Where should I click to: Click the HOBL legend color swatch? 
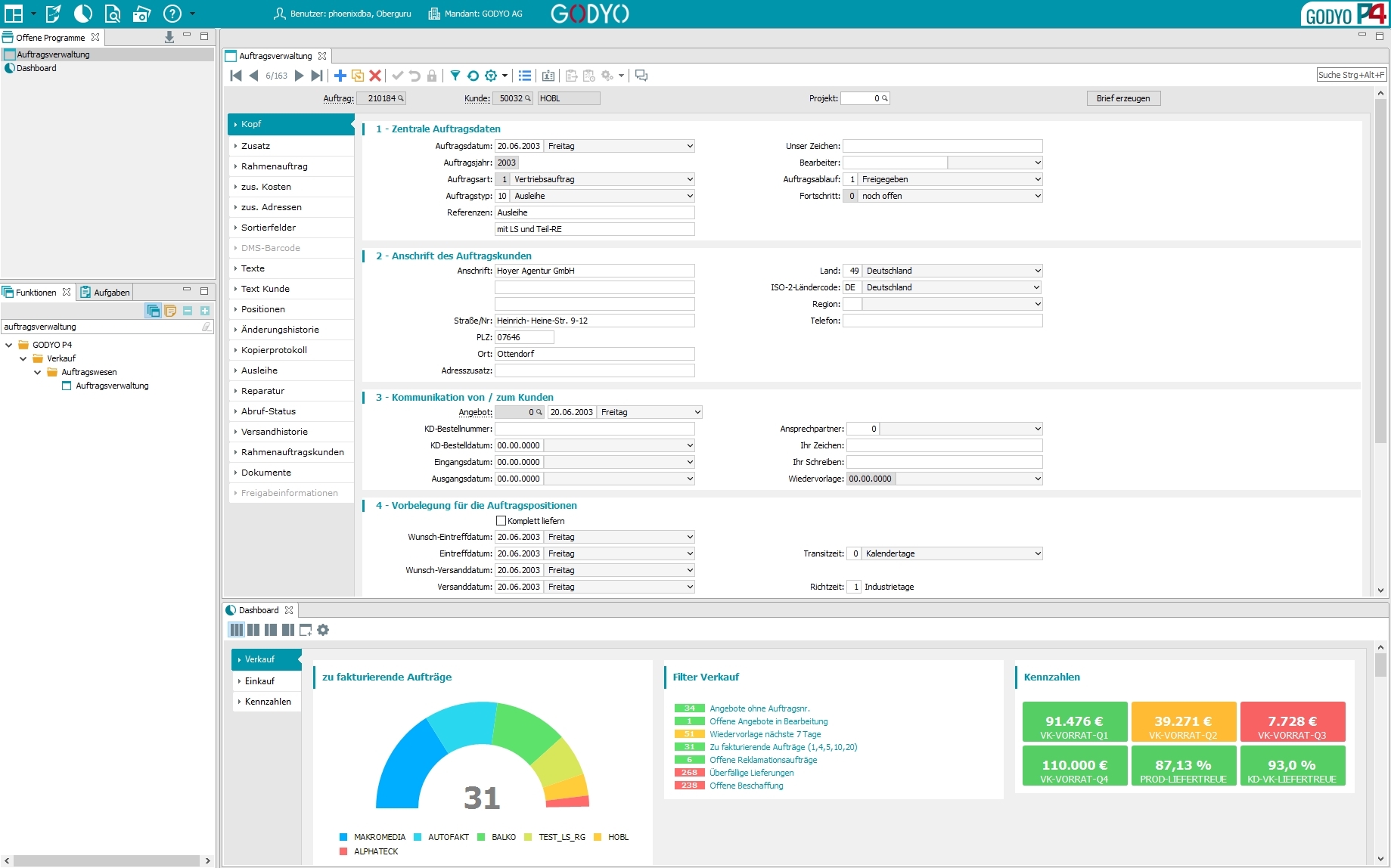(598, 837)
